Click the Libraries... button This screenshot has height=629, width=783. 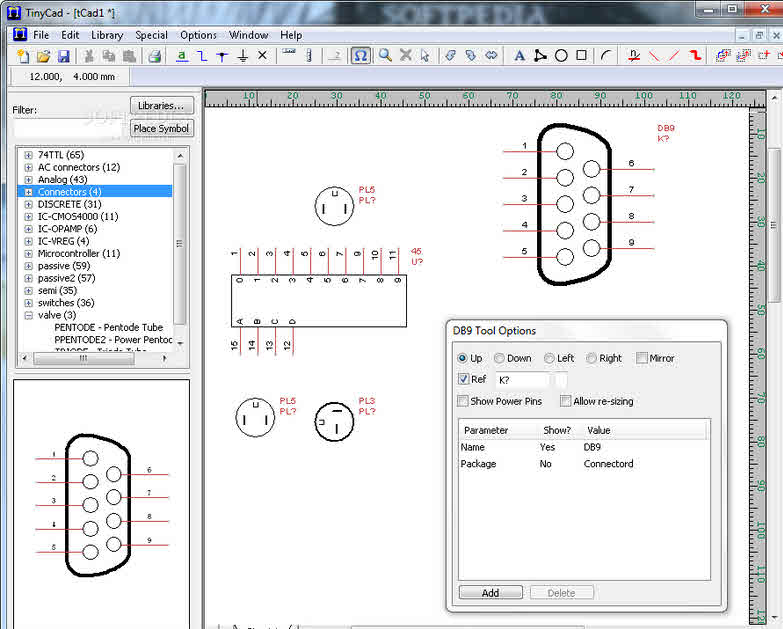[161, 106]
